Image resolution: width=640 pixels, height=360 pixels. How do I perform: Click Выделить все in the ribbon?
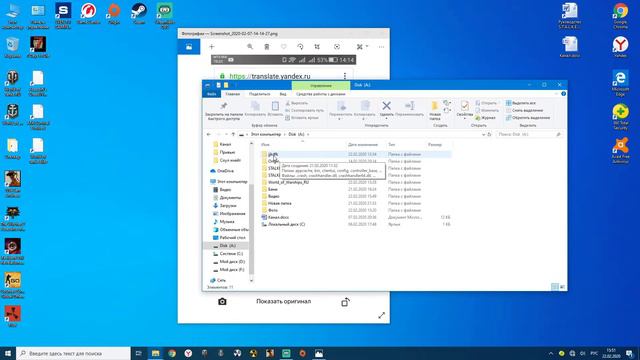point(521,103)
